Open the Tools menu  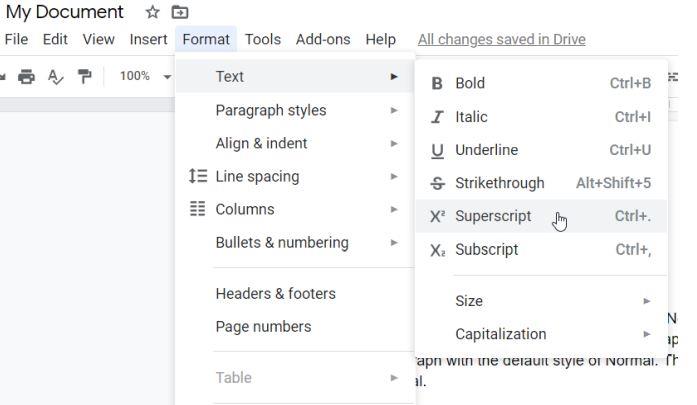point(263,39)
